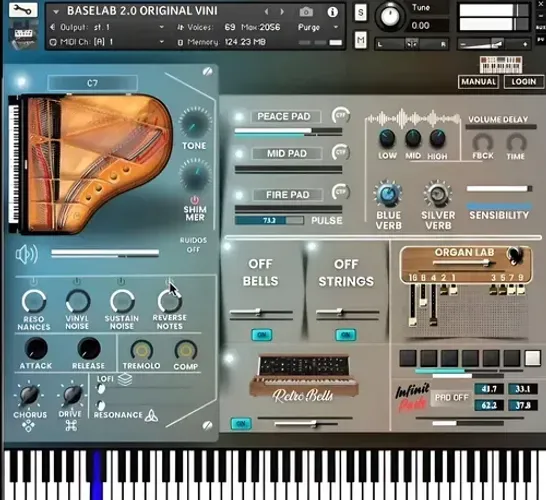Toggle the LOFI switch
Image resolution: width=546 pixels, height=500 pixels.
tap(101, 389)
